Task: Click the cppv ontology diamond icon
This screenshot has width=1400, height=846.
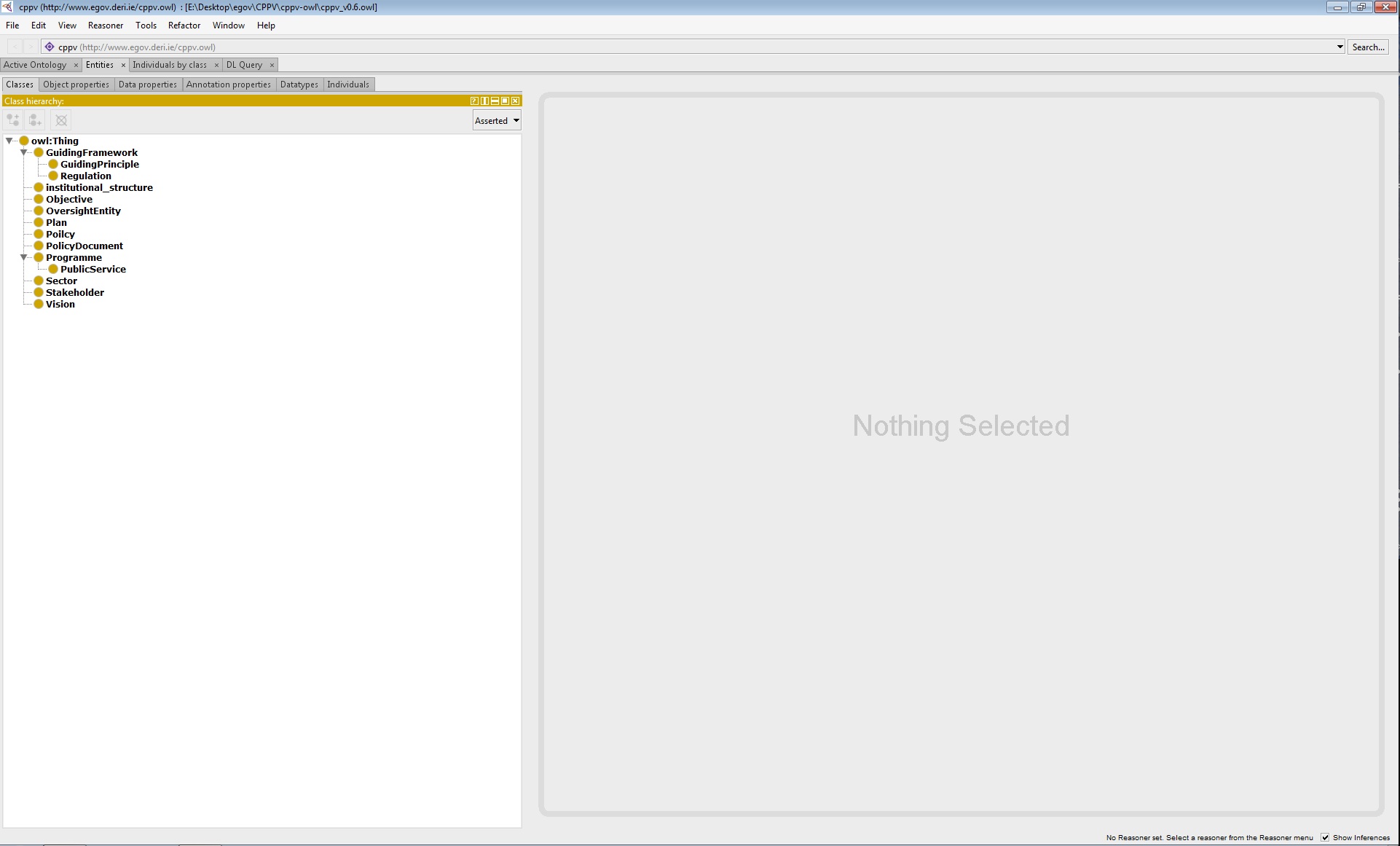Action: [x=50, y=47]
